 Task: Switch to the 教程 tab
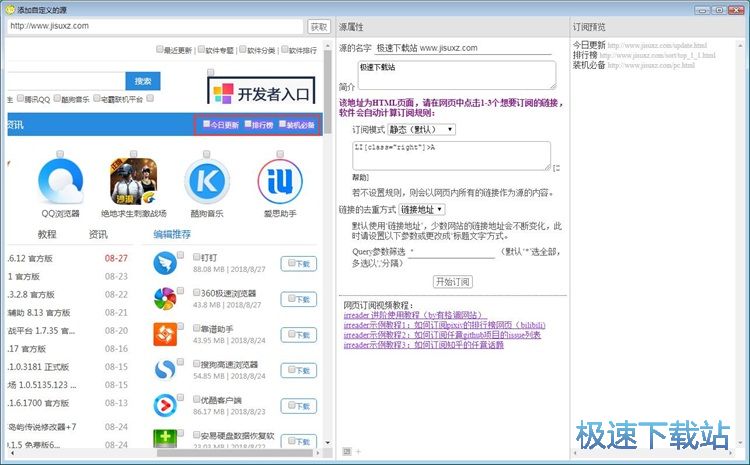coord(47,234)
